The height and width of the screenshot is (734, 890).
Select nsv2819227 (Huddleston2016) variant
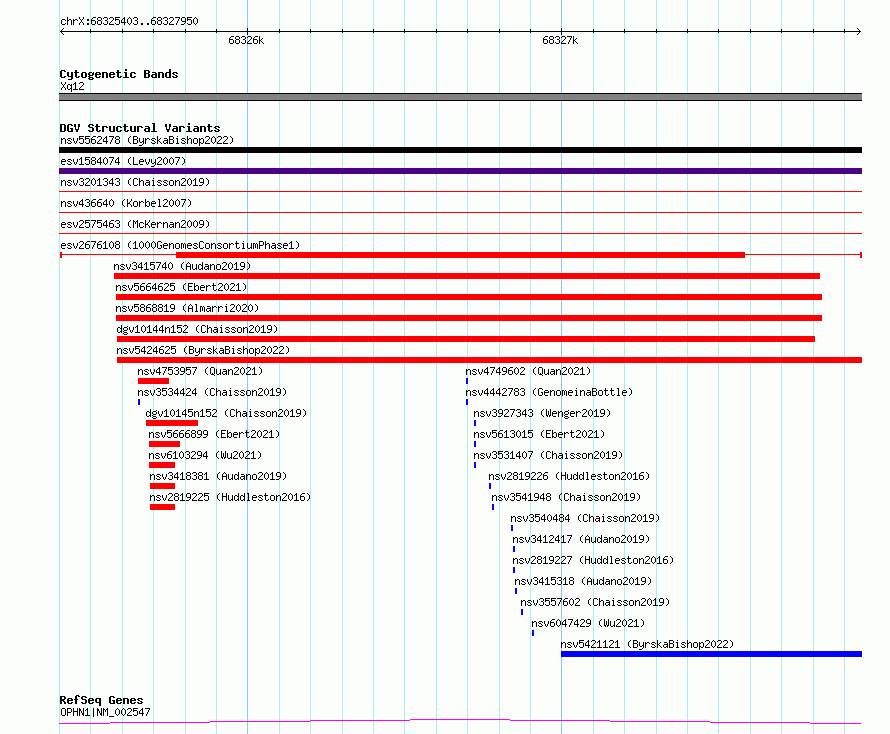click(x=593, y=560)
